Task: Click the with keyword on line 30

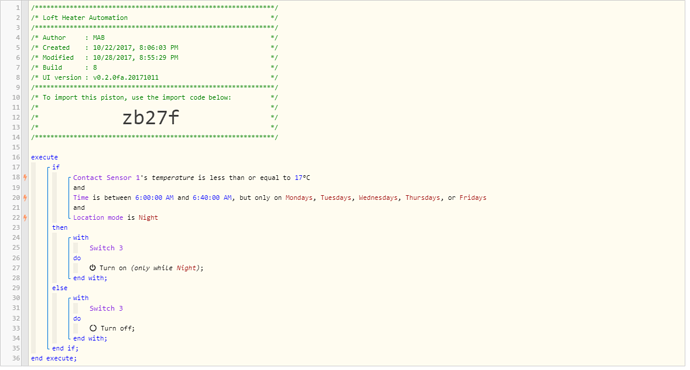Action: coord(81,298)
